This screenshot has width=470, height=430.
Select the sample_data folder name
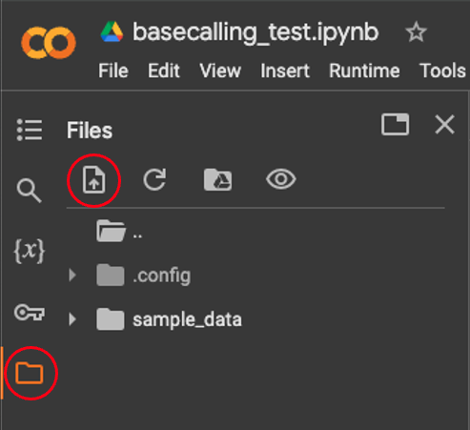pyautogui.click(x=187, y=320)
